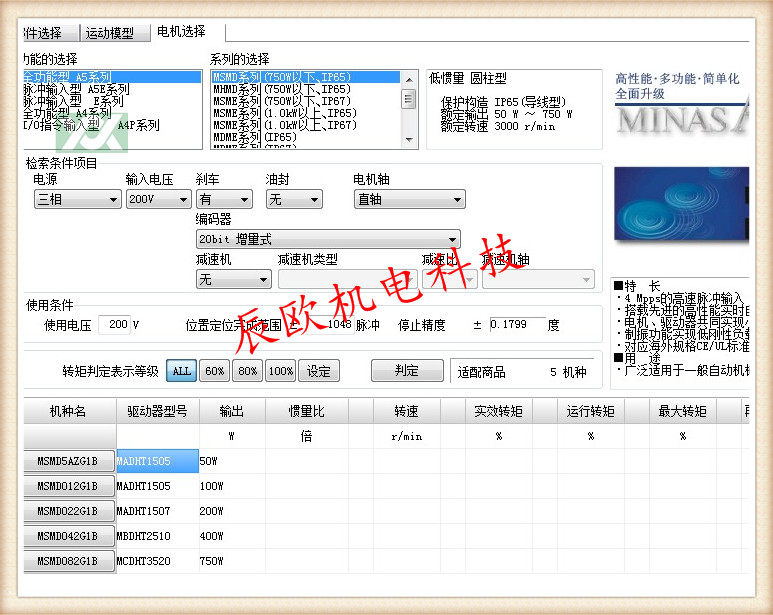The height and width of the screenshot is (615, 773).
Task: Click the MINAS A logo image
Action: pyautogui.click(x=682, y=120)
